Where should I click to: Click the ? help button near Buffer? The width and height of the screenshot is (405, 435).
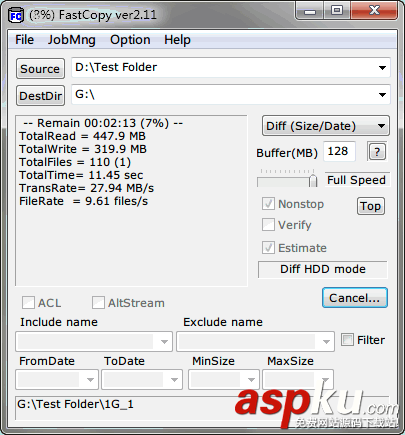tap(377, 152)
